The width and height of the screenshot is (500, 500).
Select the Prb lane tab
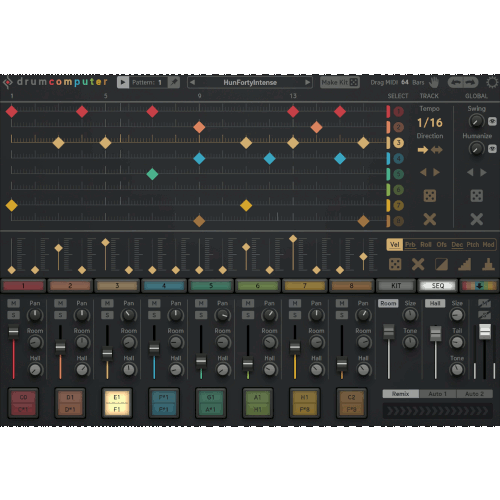click(x=410, y=245)
